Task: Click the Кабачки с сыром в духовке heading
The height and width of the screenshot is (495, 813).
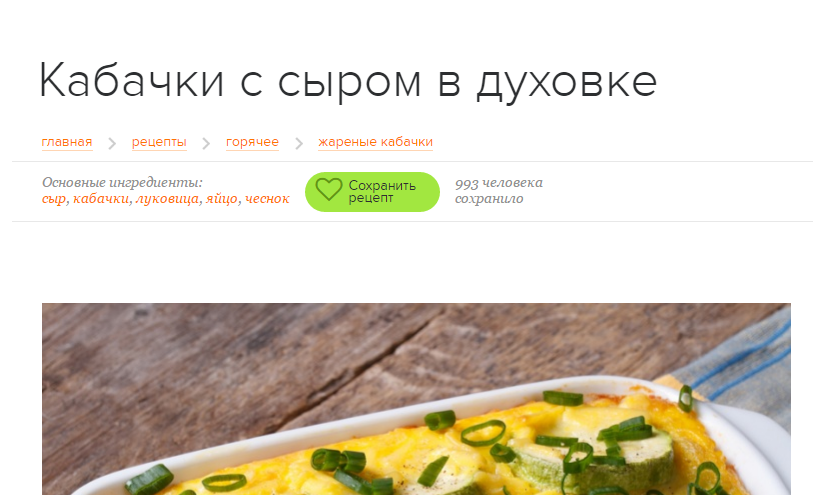Action: click(348, 81)
